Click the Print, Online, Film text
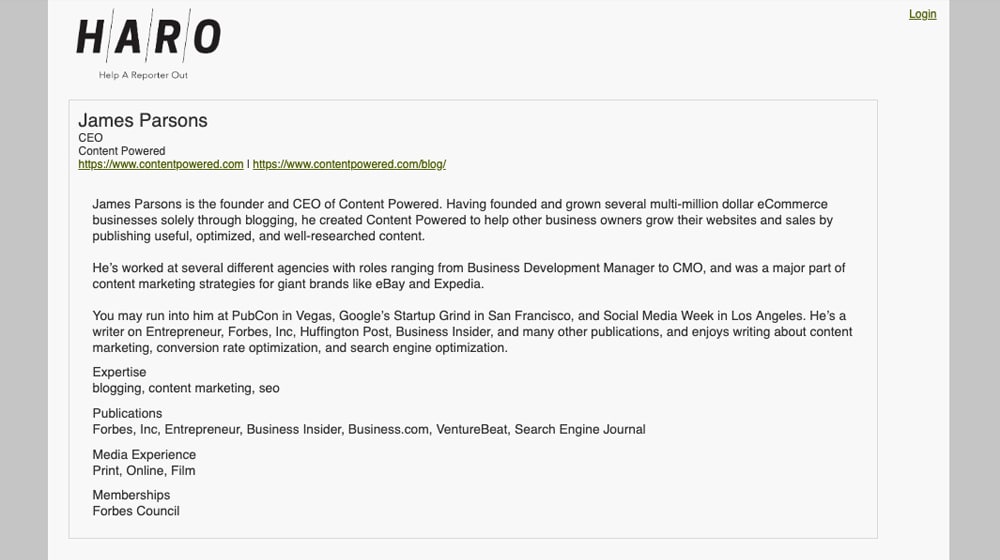Image resolution: width=1000 pixels, height=560 pixels. pos(144,470)
